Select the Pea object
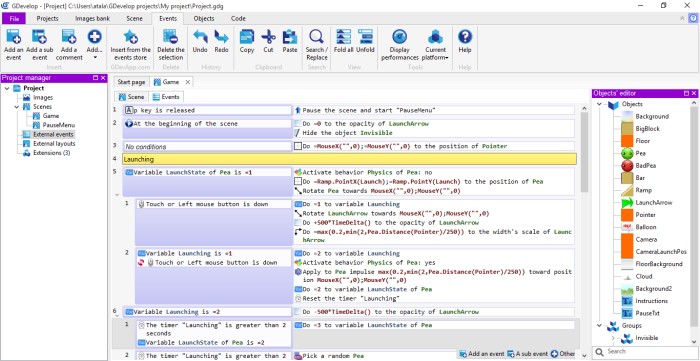Image resolution: width=700 pixels, height=361 pixels. tap(640, 154)
